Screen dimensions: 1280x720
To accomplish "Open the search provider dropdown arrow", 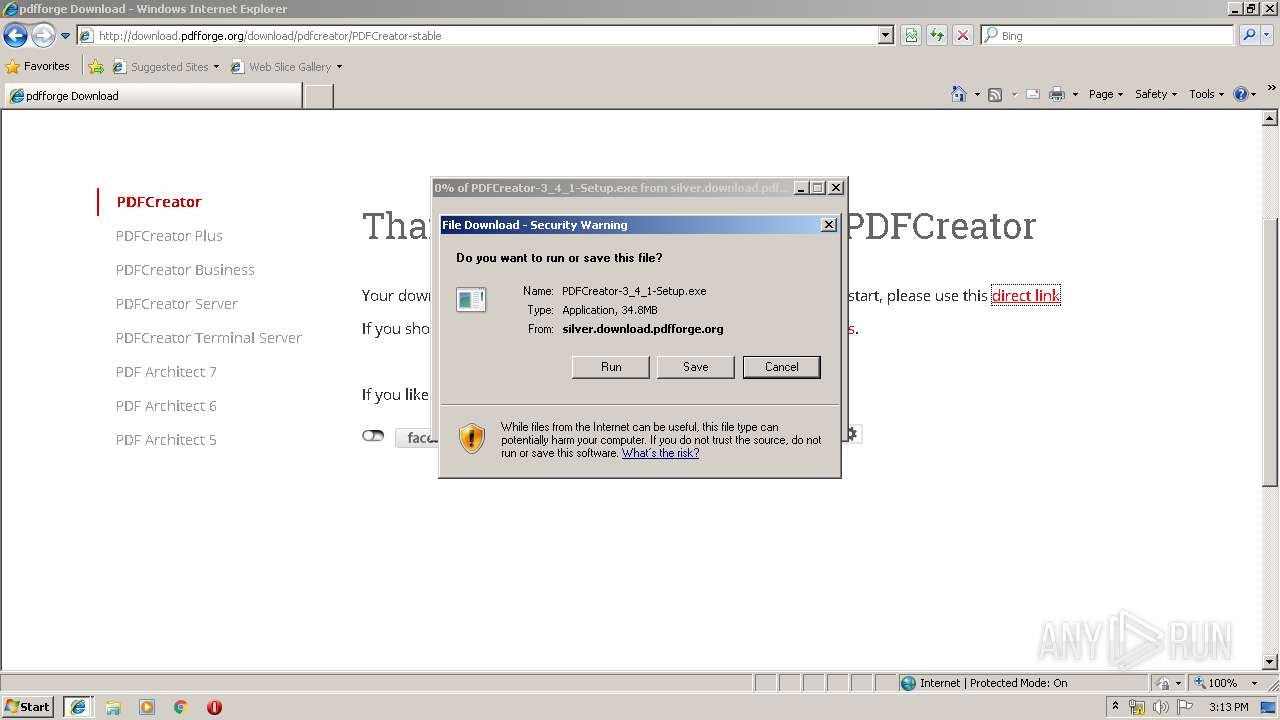I will (x=1266, y=36).
